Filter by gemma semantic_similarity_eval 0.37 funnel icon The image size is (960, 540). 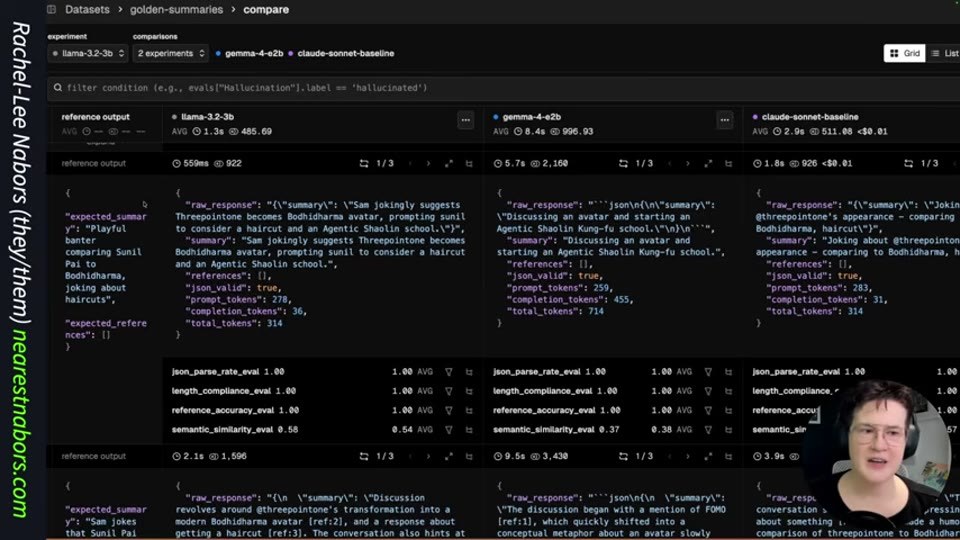coord(708,430)
